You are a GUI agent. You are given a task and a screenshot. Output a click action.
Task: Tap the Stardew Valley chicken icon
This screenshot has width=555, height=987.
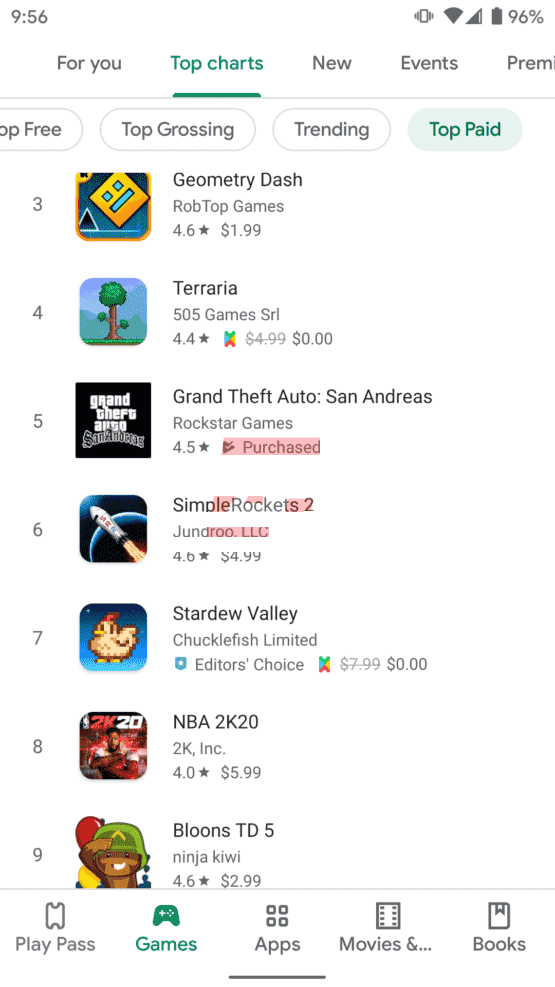point(113,637)
